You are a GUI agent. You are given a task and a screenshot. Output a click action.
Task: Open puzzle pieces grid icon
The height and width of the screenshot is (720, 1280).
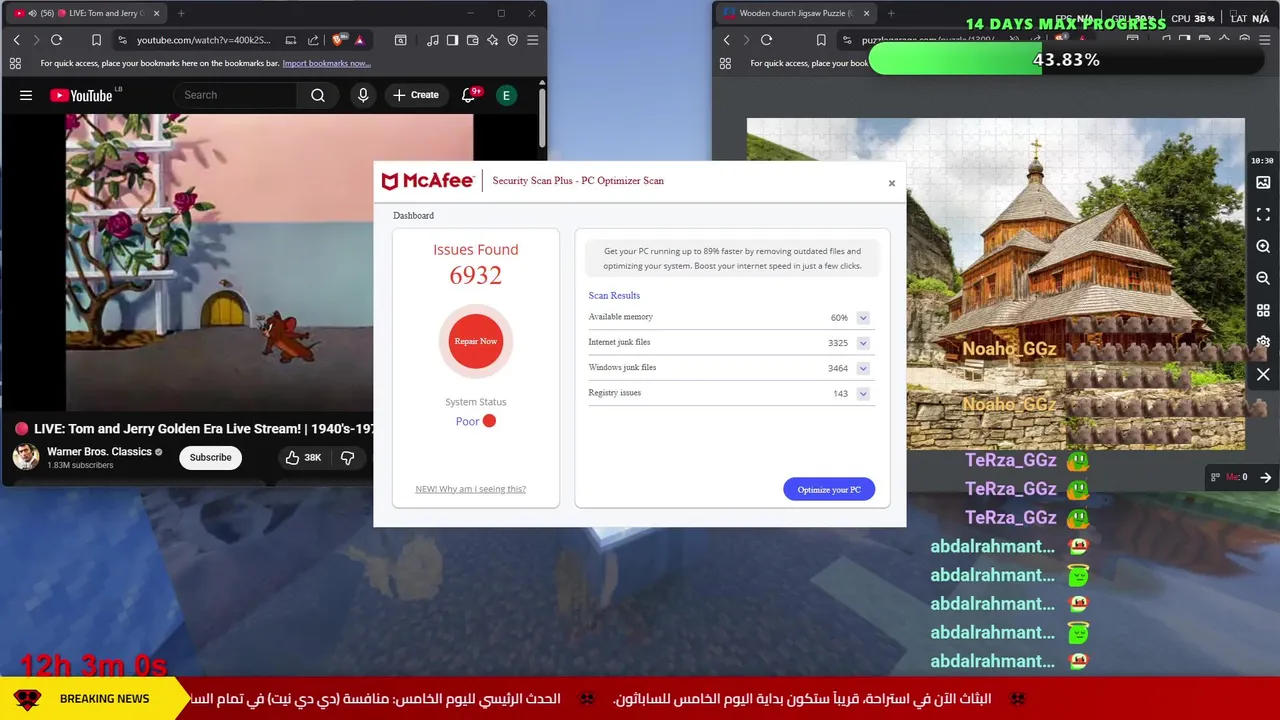click(1263, 310)
